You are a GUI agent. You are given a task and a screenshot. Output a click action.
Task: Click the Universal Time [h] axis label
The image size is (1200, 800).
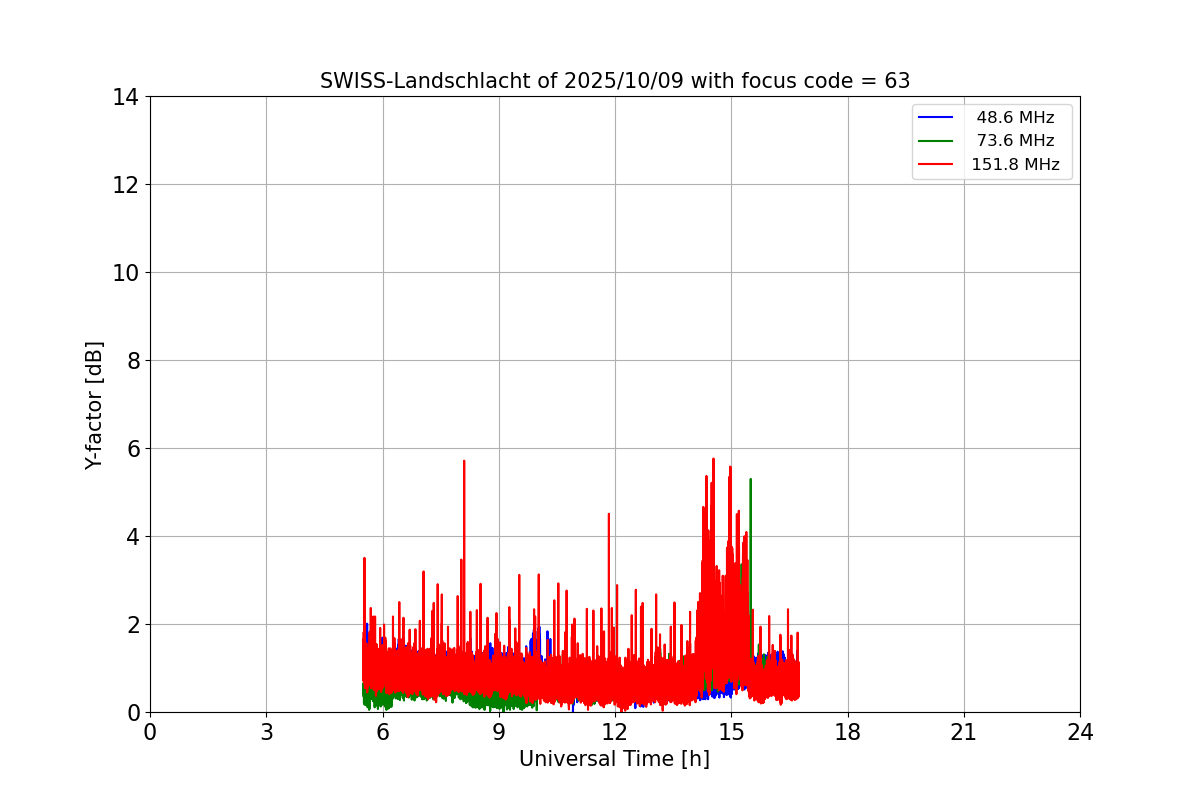[614, 759]
